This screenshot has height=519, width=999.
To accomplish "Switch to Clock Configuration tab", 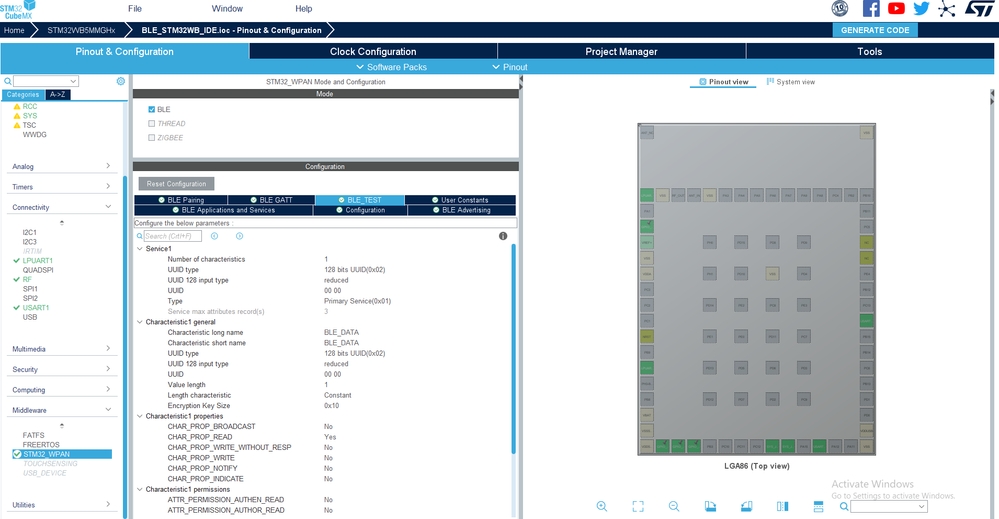I will tap(373, 52).
